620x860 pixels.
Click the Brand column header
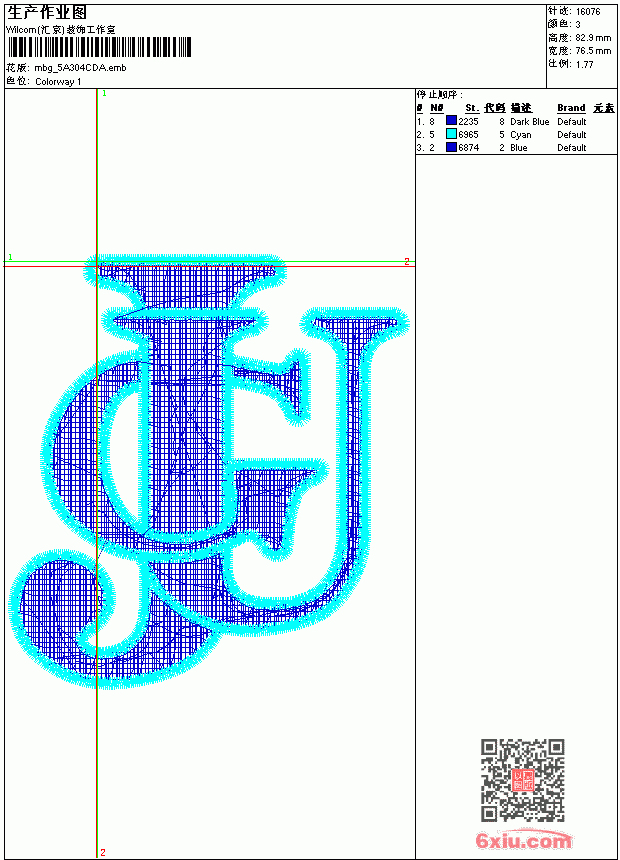pyautogui.click(x=571, y=108)
